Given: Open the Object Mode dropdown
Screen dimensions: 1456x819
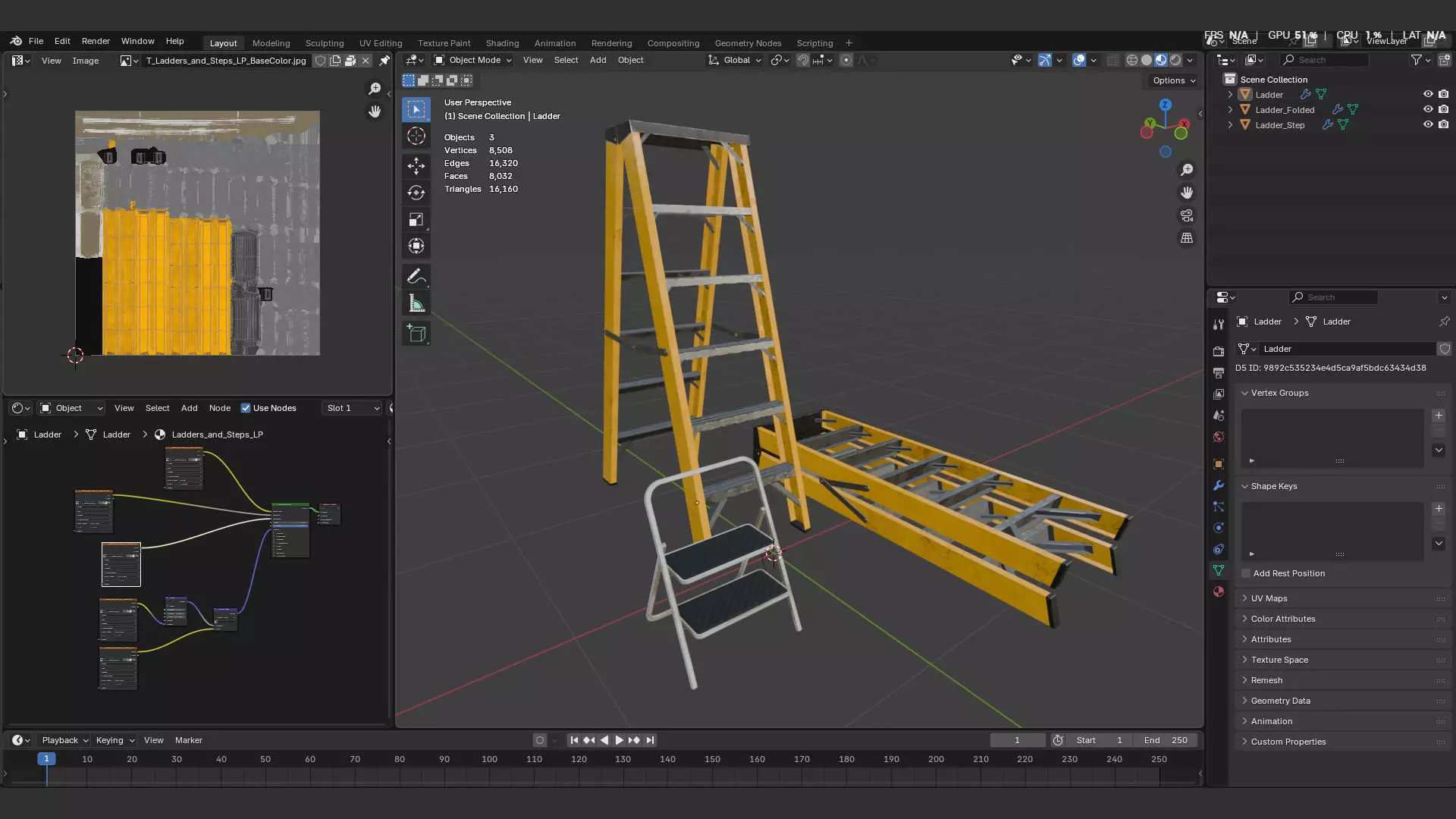Looking at the screenshot, I should click(x=473, y=60).
